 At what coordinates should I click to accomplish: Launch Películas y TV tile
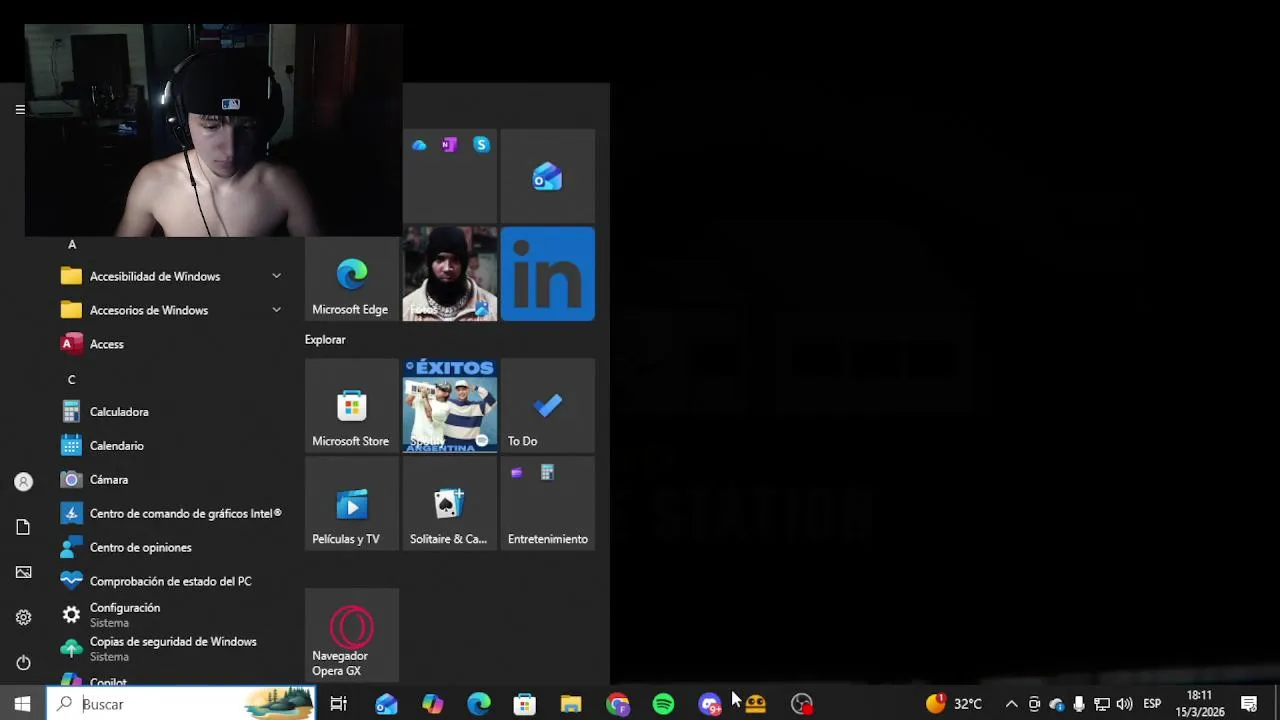(351, 504)
